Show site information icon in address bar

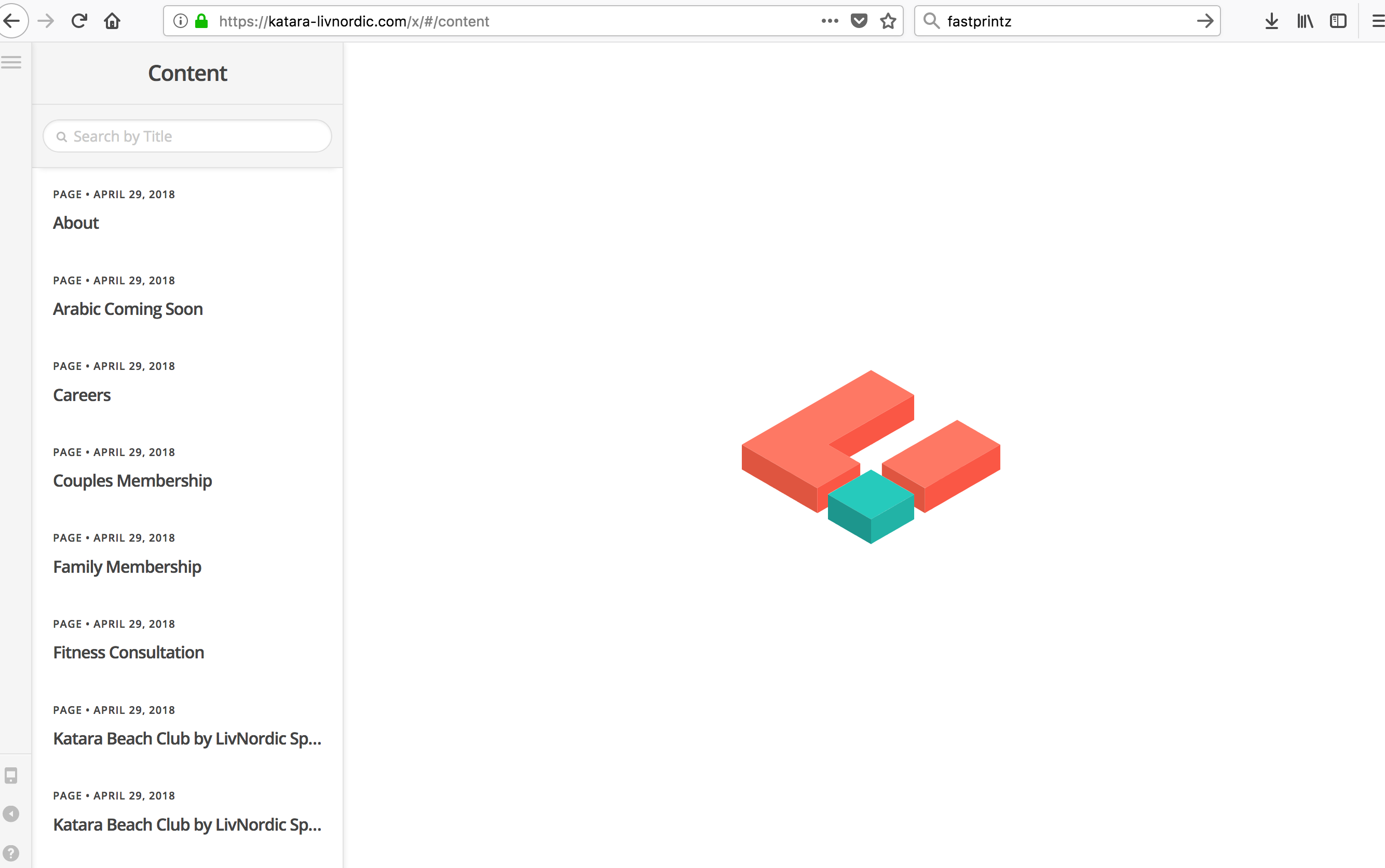click(x=180, y=21)
